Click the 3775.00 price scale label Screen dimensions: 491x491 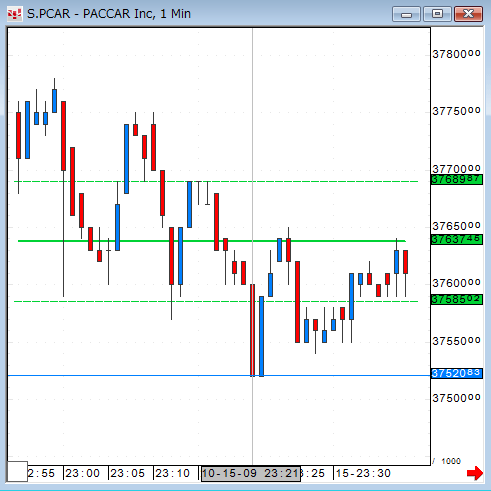point(456,111)
